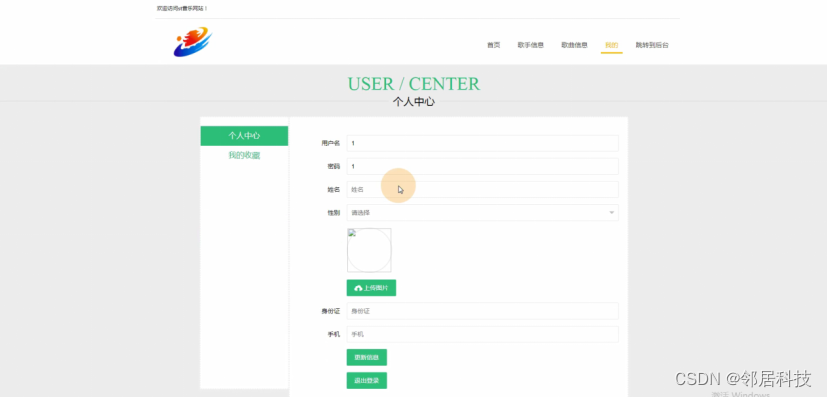Focus the 手机 input field
The image size is (827, 397).
(x=482, y=334)
